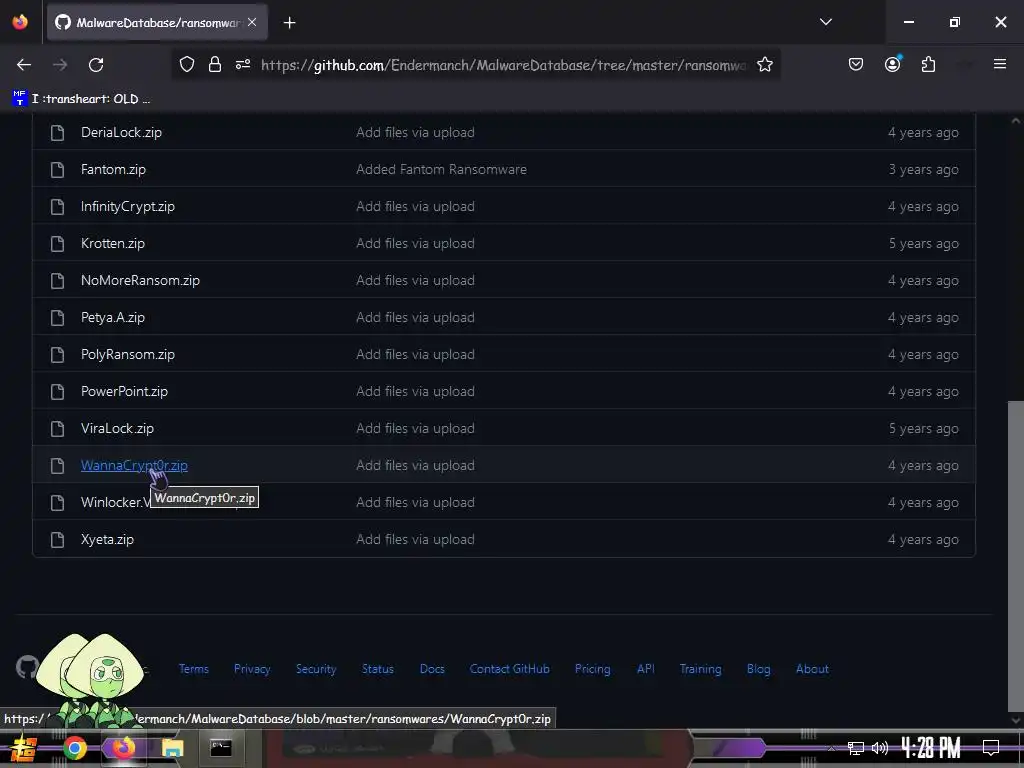Open Xeyta.zip file

(108, 539)
